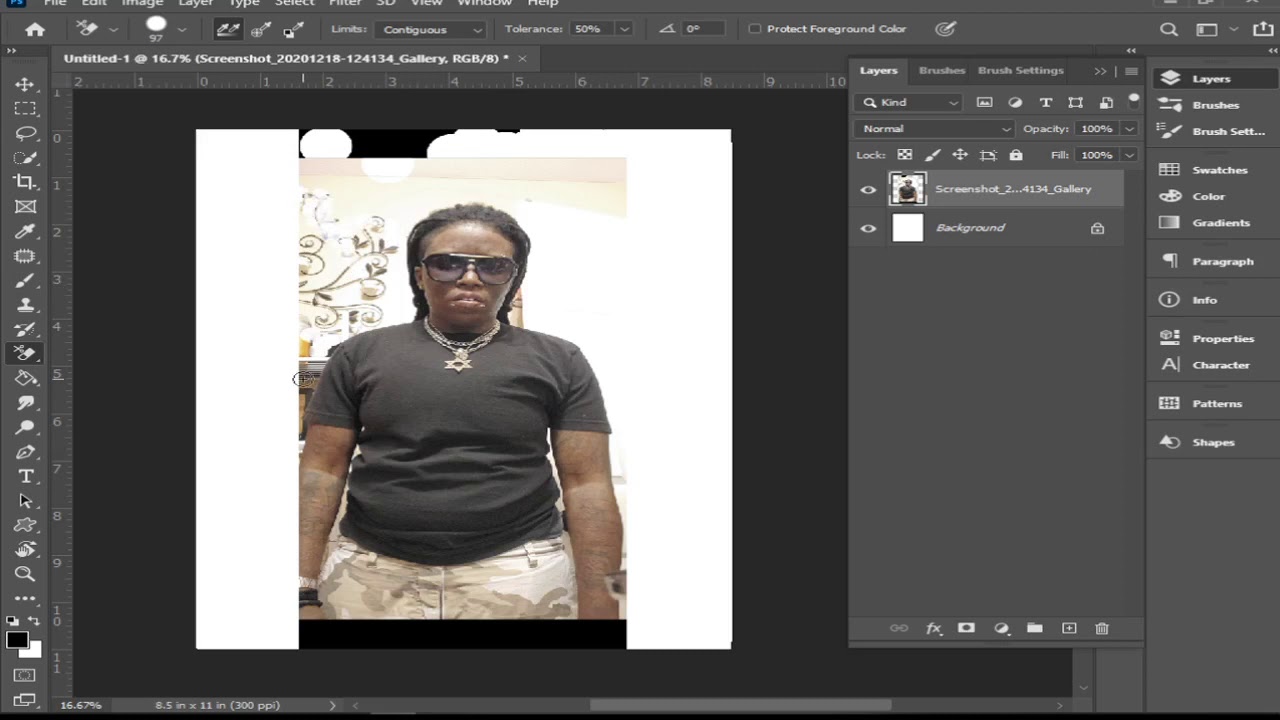Add layer style with fx icon

tap(934, 628)
